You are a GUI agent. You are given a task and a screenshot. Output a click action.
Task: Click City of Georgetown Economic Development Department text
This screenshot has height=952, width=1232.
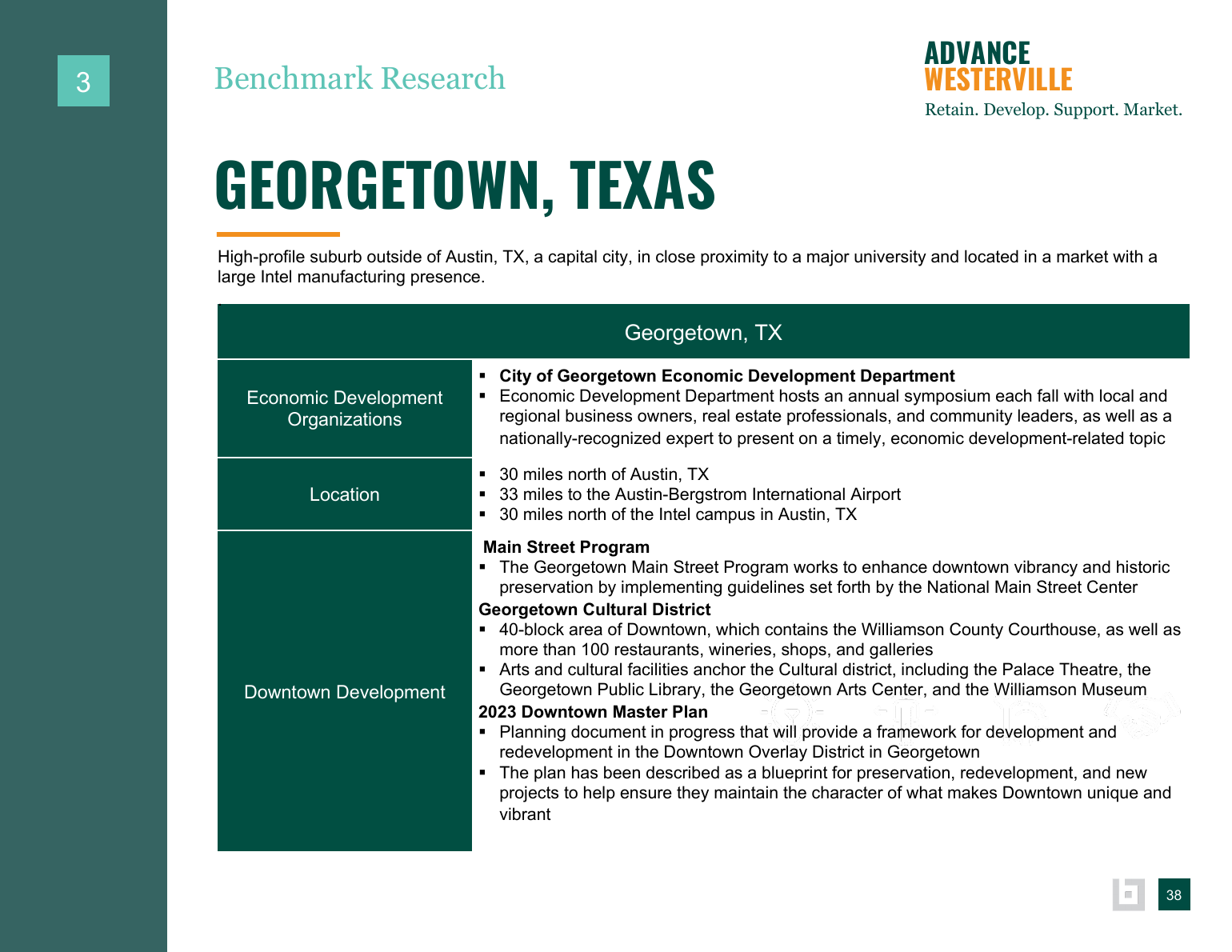click(x=726, y=376)
